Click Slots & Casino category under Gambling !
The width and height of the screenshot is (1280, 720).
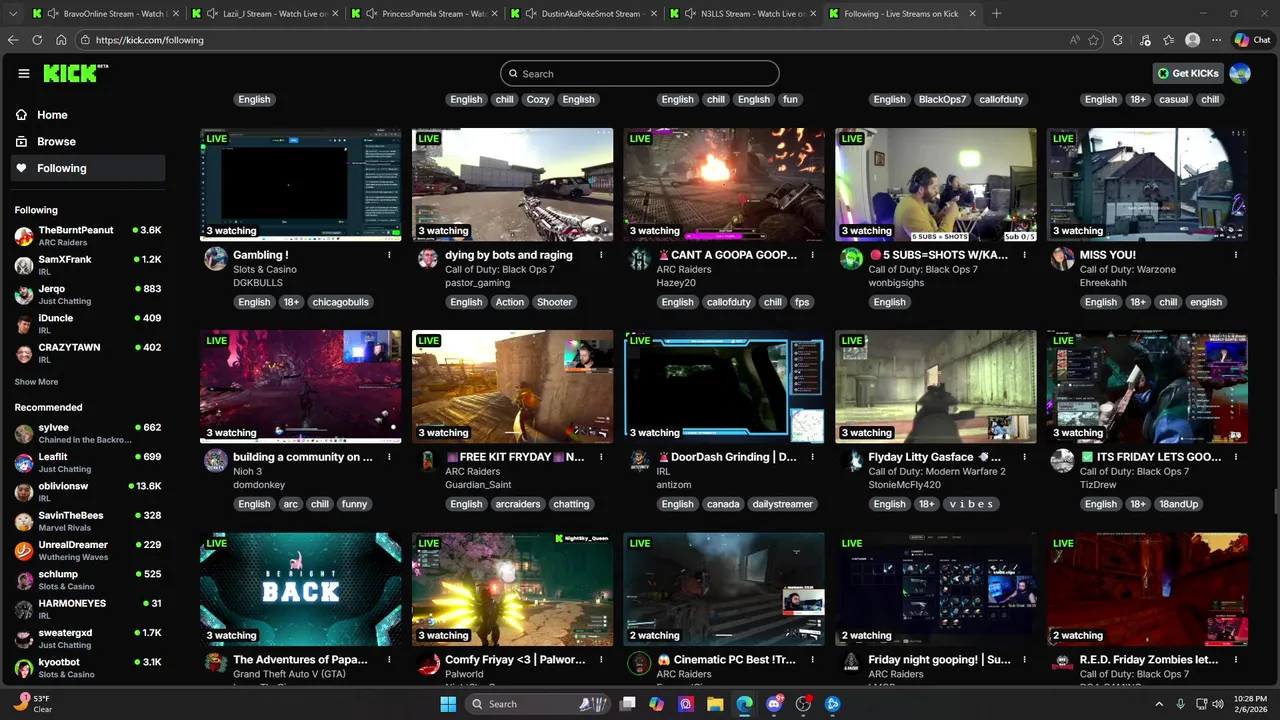(265, 269)
